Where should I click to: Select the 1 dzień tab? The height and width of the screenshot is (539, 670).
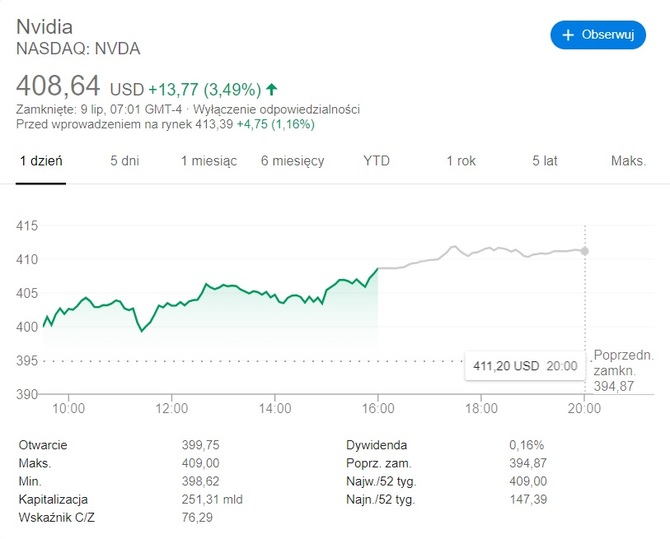click(41, 161)
